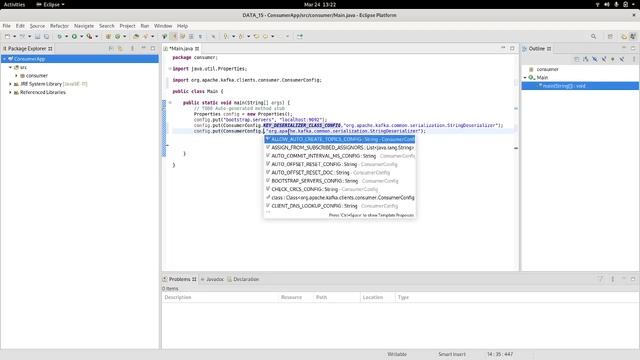Open the Navigate menu

tap(84, 26)
